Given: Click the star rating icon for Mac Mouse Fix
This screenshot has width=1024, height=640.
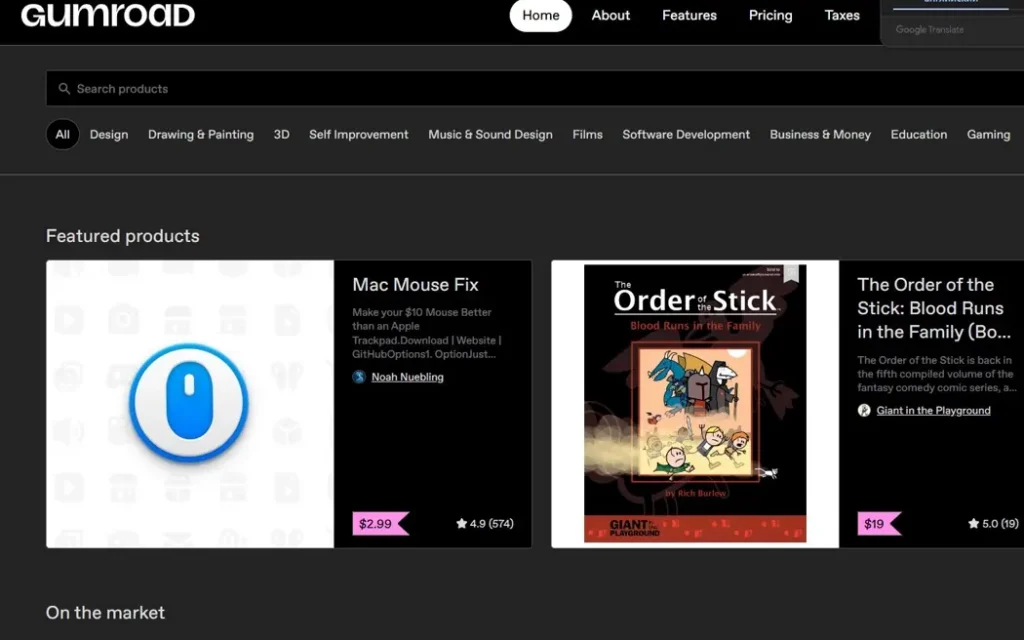Looking at the screenshot, I should 461,523.
